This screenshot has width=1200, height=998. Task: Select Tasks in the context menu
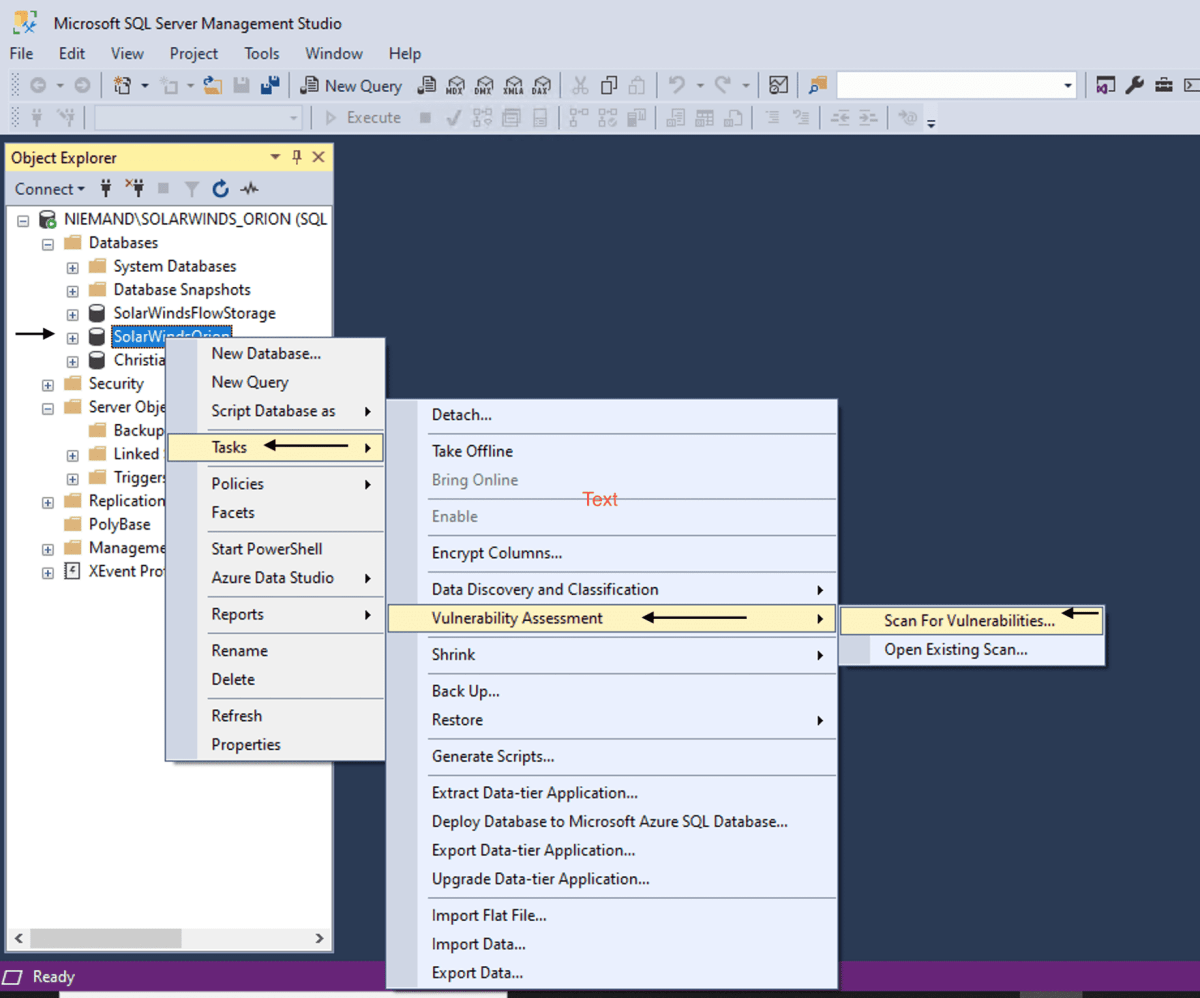click(275, 448)
